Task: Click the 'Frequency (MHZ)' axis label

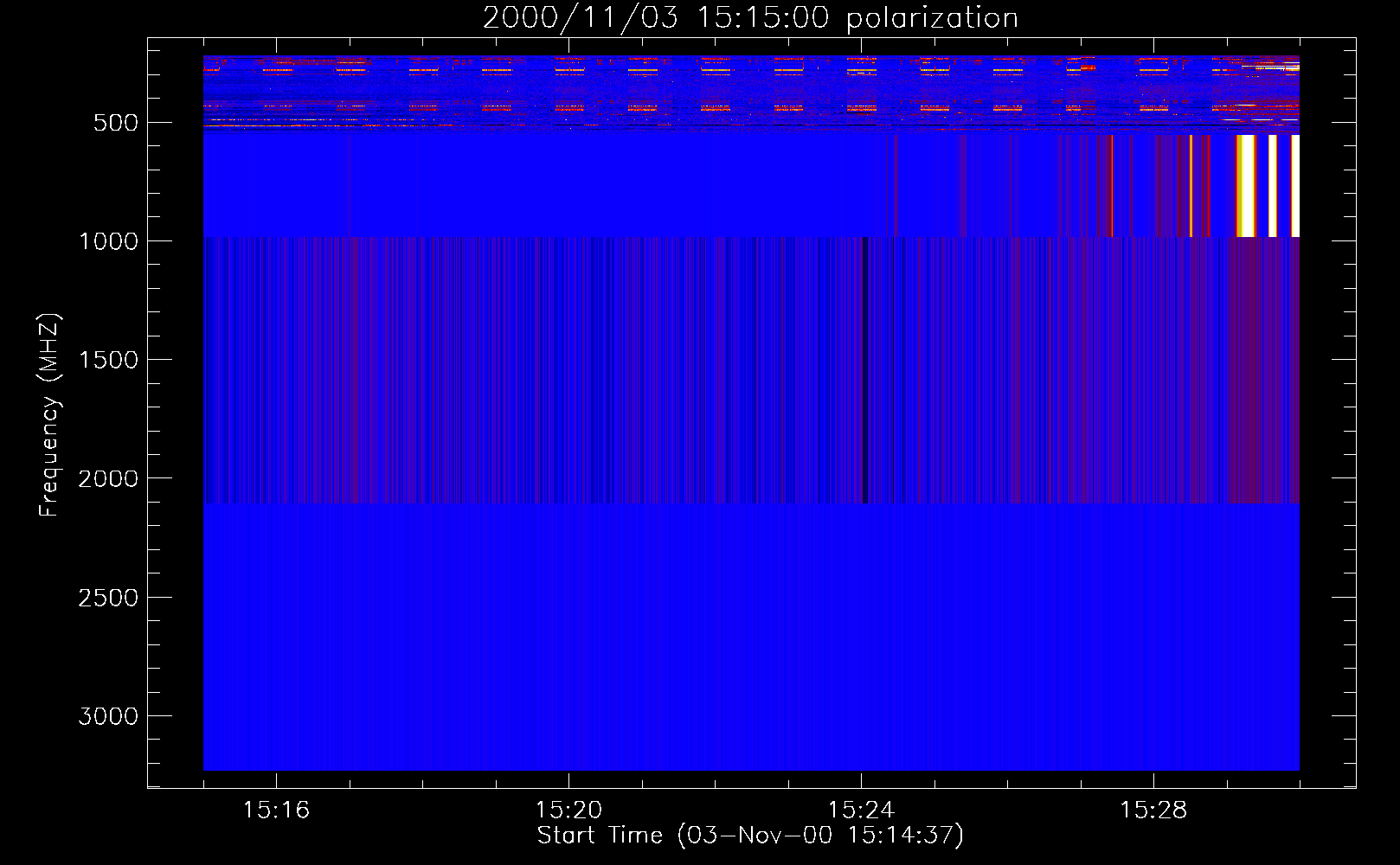Action: pos(49,415)
